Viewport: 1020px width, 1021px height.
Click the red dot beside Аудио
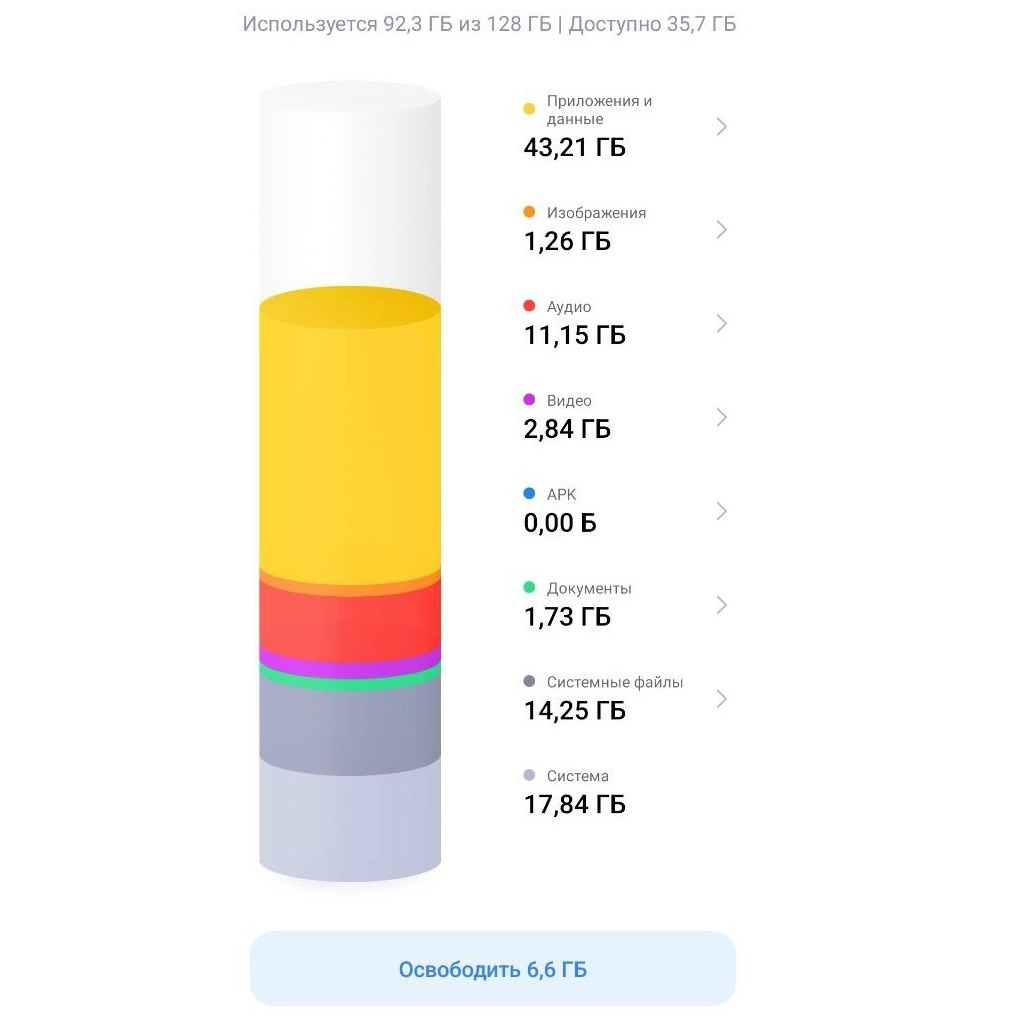point(530,306)
